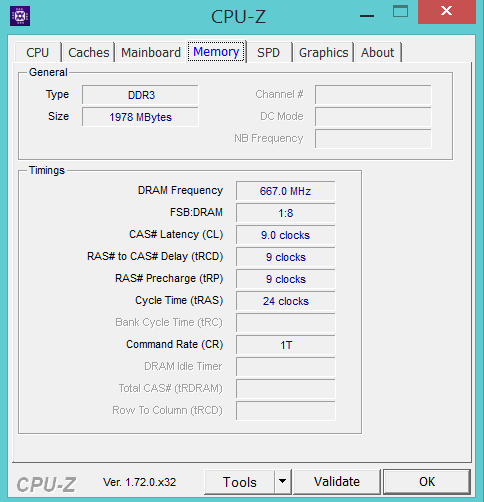Open the About tab

(378, 52)
